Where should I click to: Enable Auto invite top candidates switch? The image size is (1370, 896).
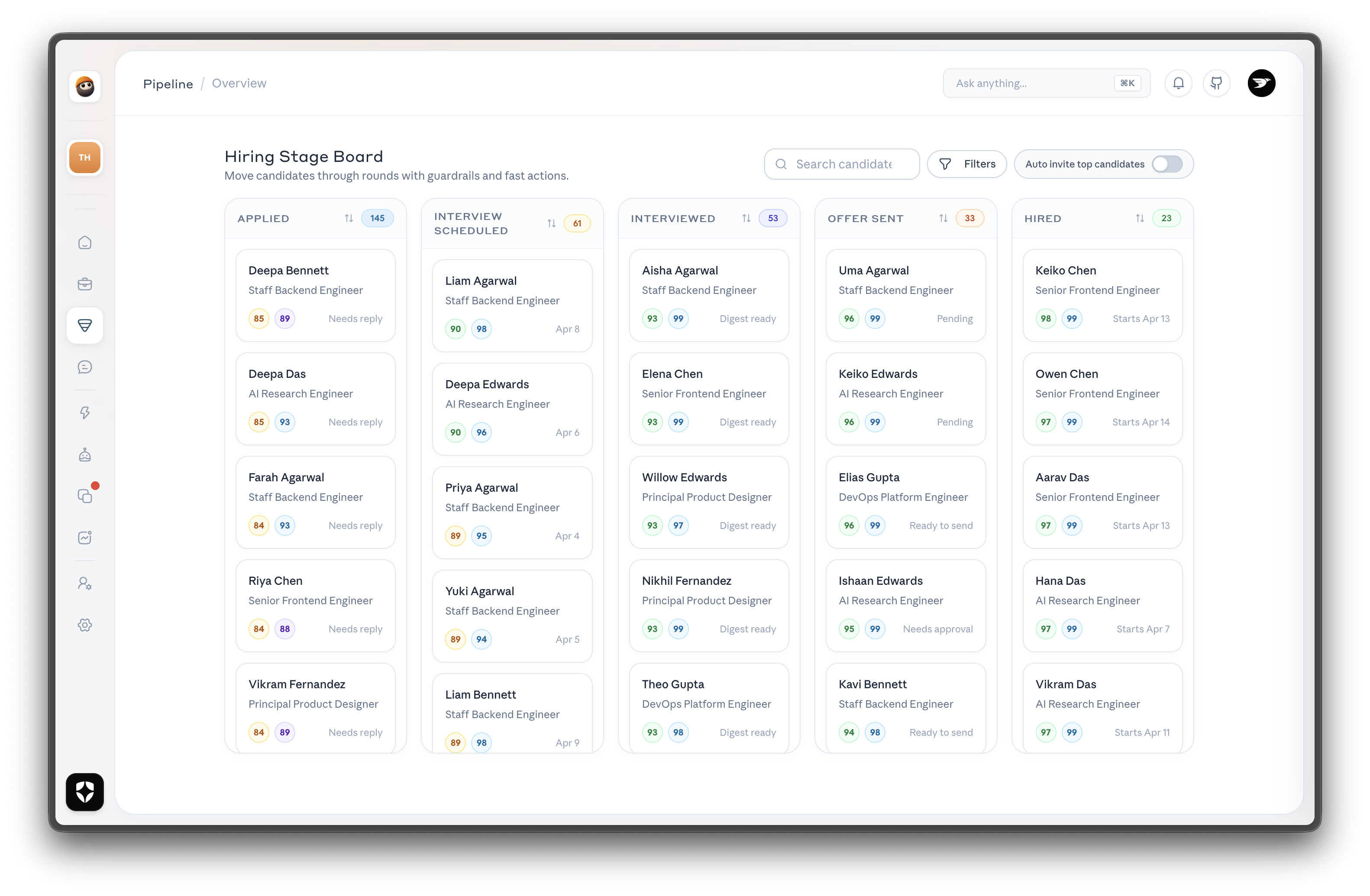click(x=1167, y=164)
